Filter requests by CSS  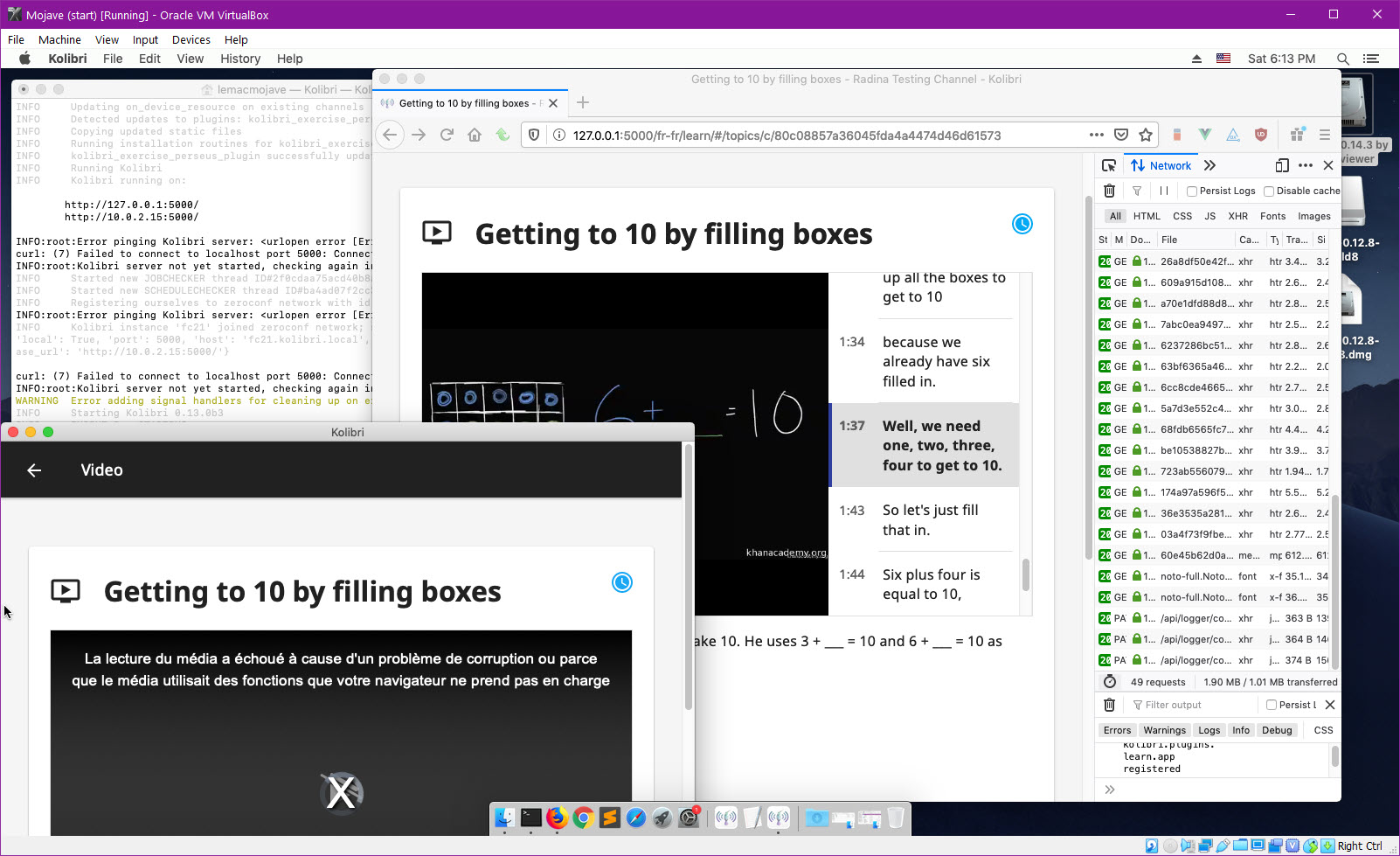coord(1182,216)
